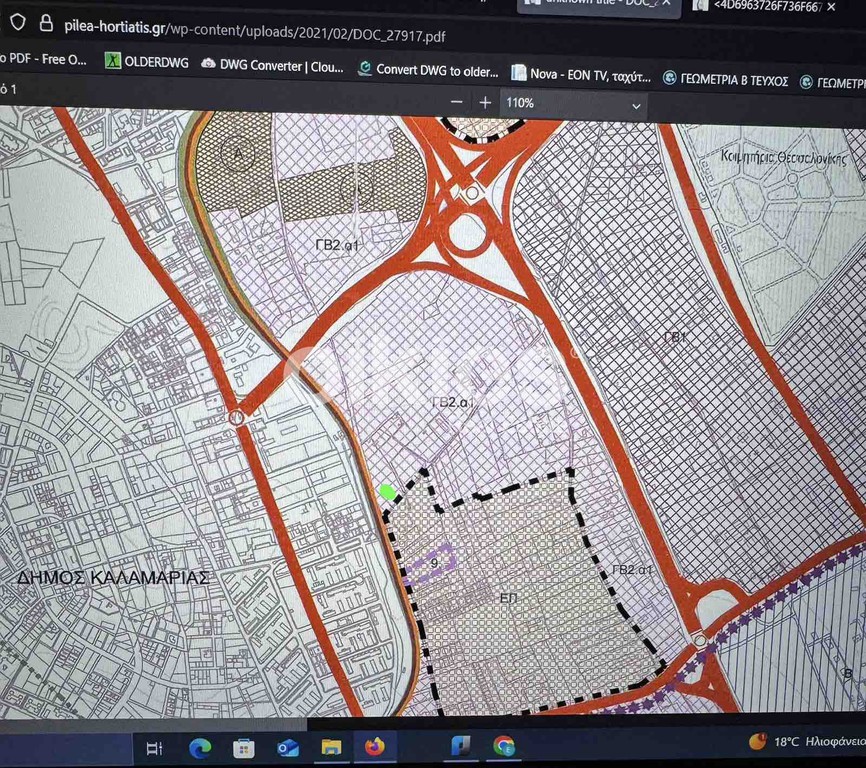Viewport: 866px width, 768px height.
Task: Open Outlook from the taskbar
Action: [288, 749]
